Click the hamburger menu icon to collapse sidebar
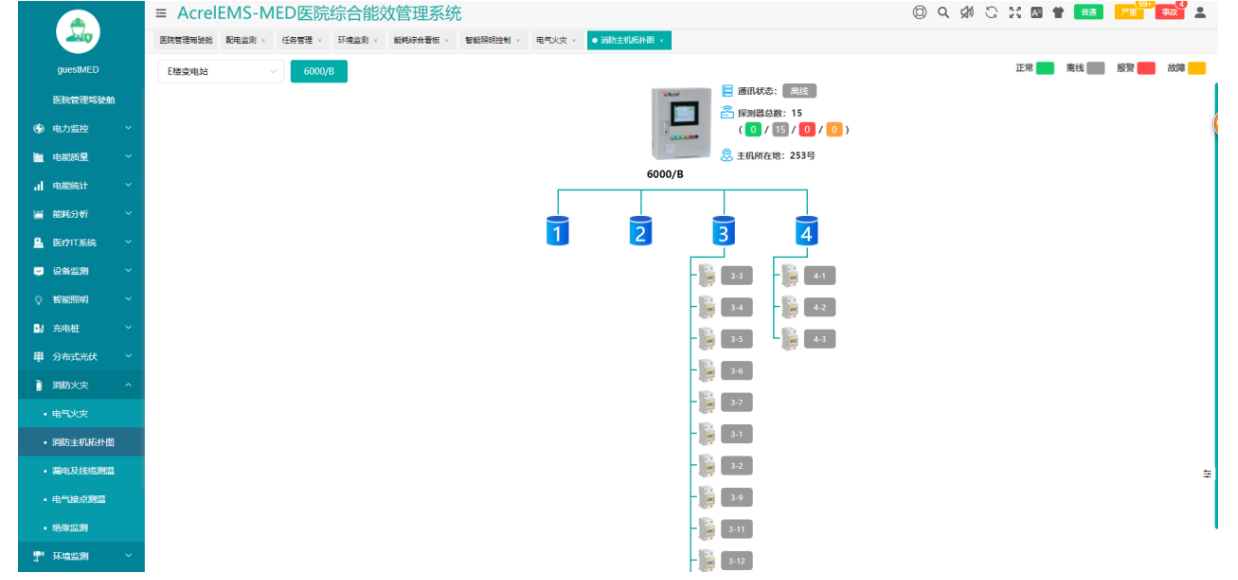The height and width of the screenshot is (580, 1238). [x=161, y=13]
